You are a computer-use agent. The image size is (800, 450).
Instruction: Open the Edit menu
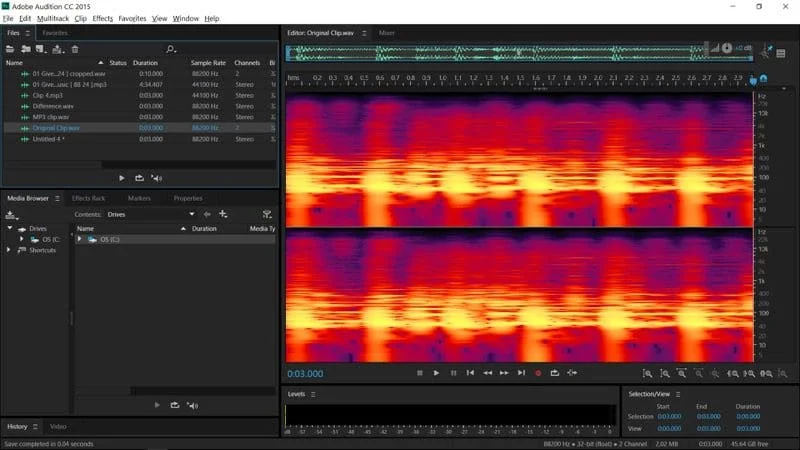tap(25, 18)
